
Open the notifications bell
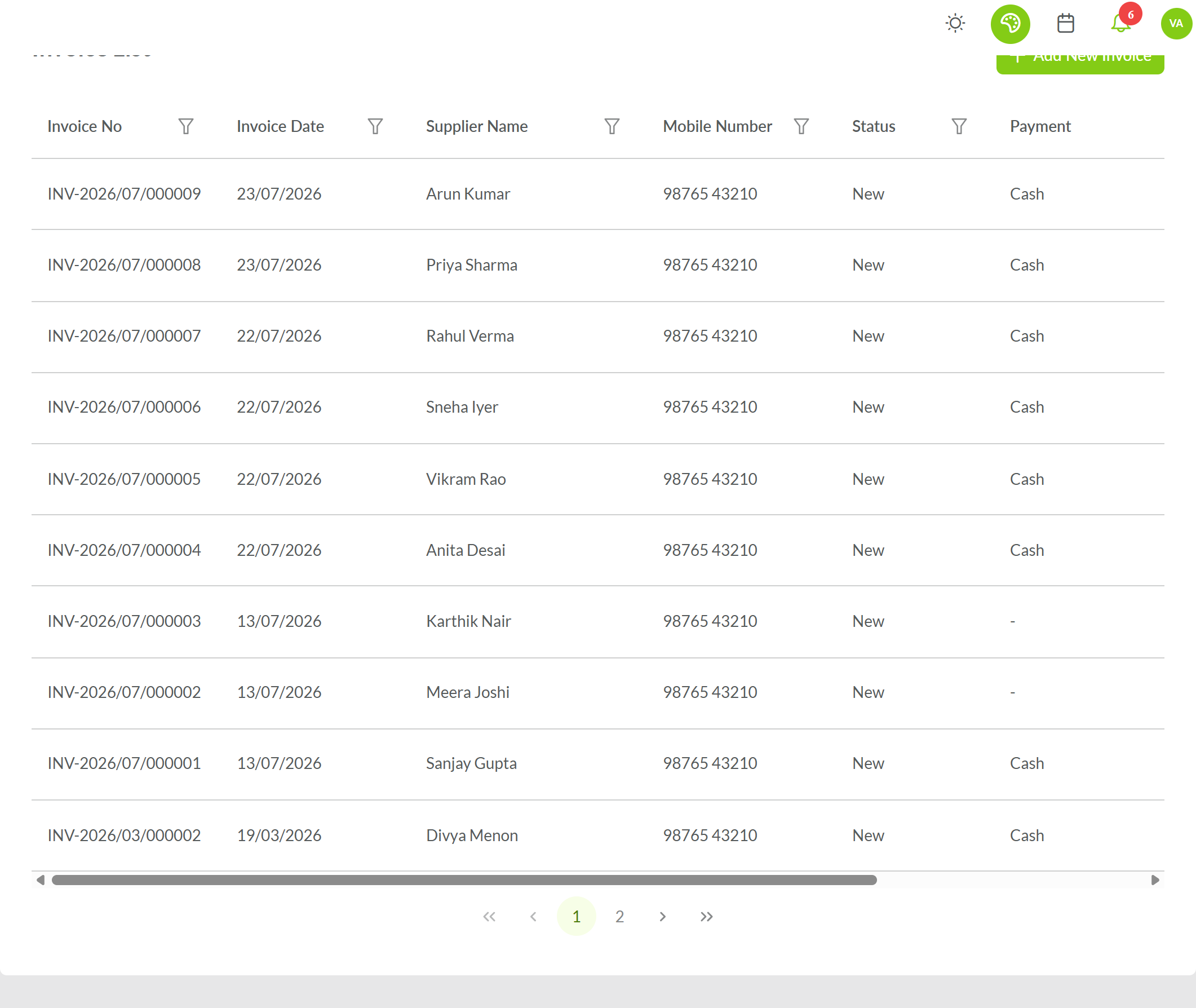pyautogui.click(x=1120, y=24)
